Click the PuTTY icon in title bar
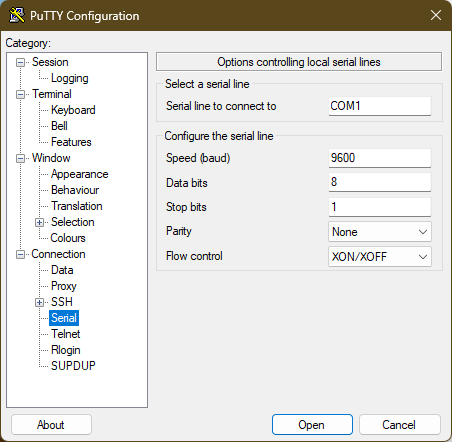 click(17, 15)
